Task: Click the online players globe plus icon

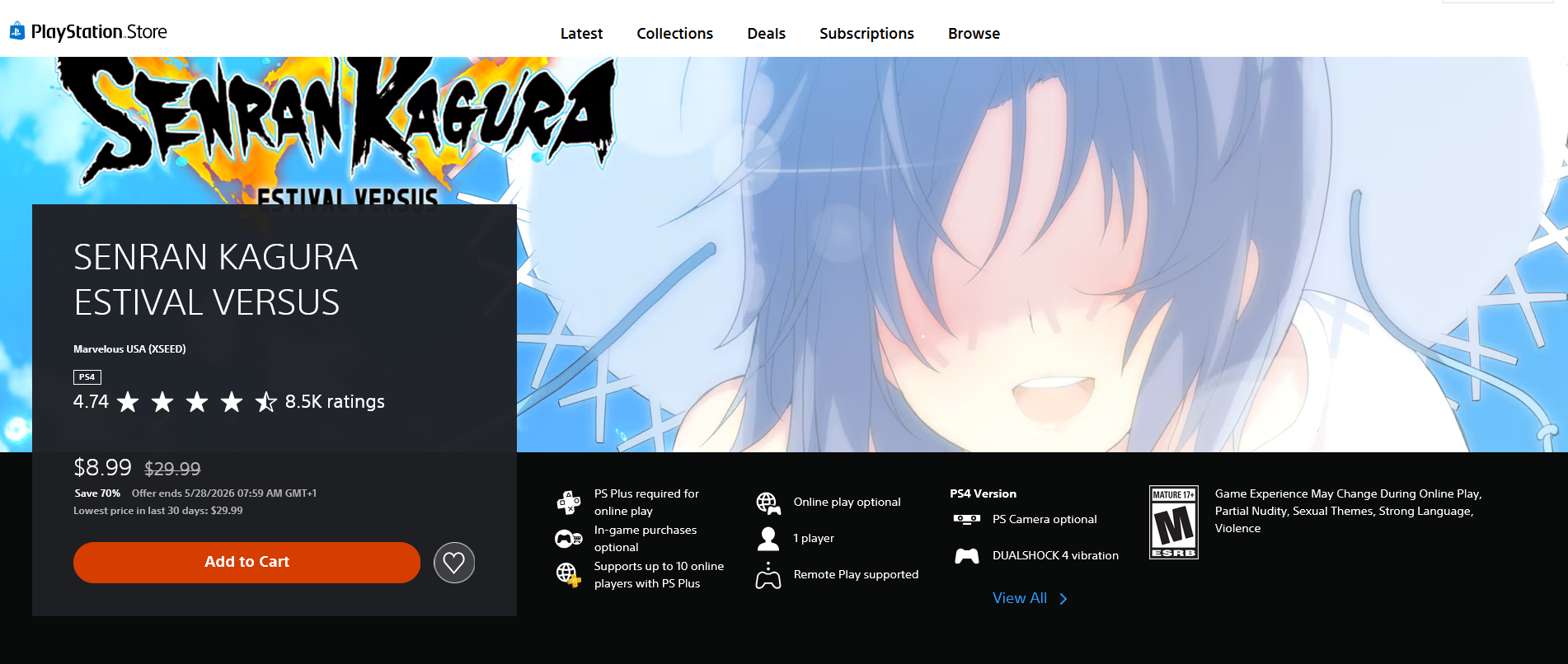Action: coord(568,574)
